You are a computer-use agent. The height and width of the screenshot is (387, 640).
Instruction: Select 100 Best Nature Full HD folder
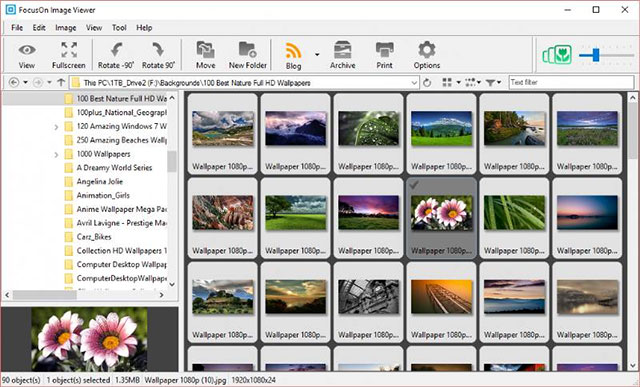[x=116, y=98]
